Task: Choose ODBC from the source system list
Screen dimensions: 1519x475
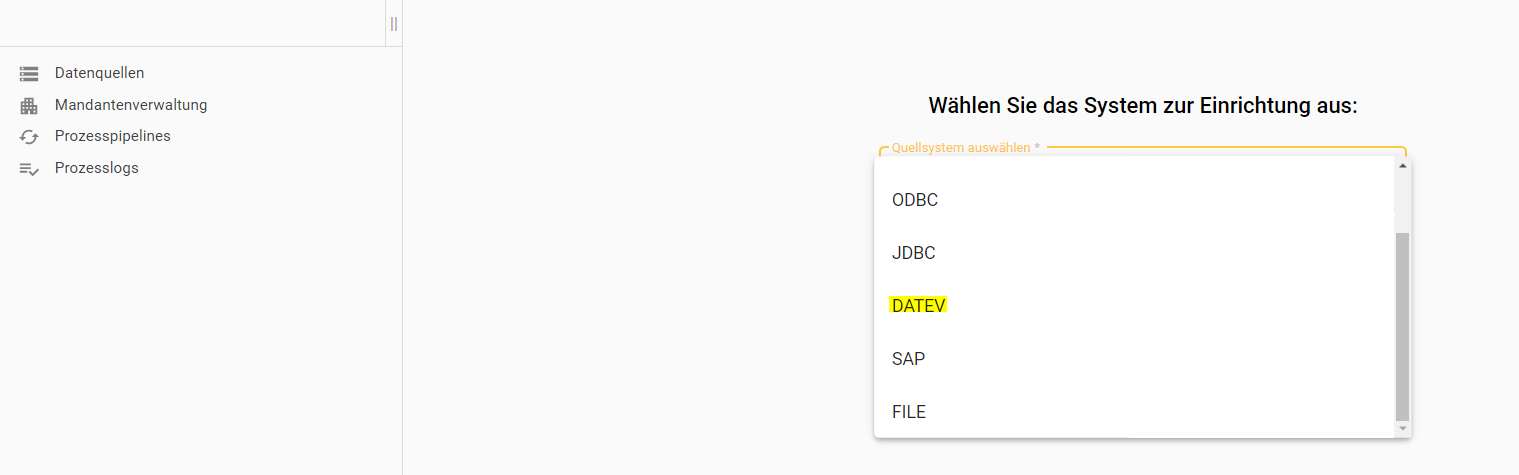Action: tap(915, 200)
